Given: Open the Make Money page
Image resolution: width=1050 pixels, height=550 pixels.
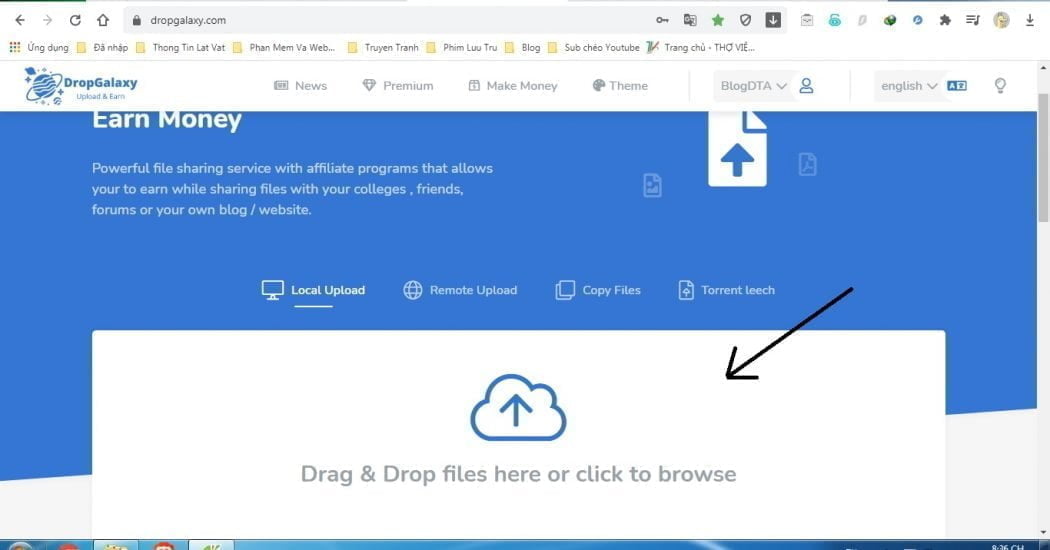Looking at the screenshot, I should click(513, 86).
